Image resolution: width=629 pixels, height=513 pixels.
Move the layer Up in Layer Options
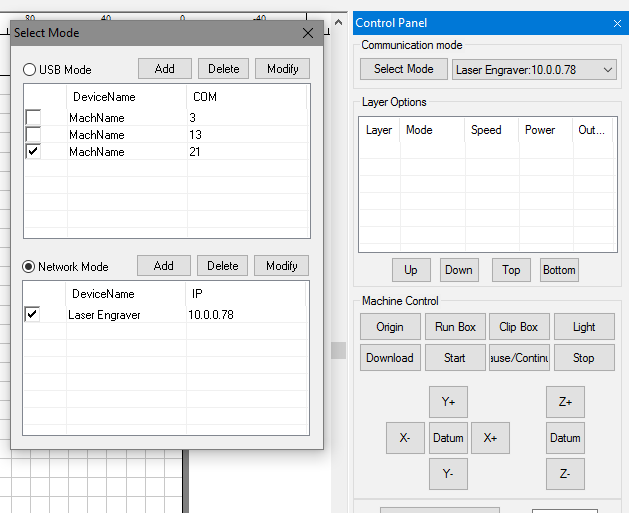click(411, 270)
